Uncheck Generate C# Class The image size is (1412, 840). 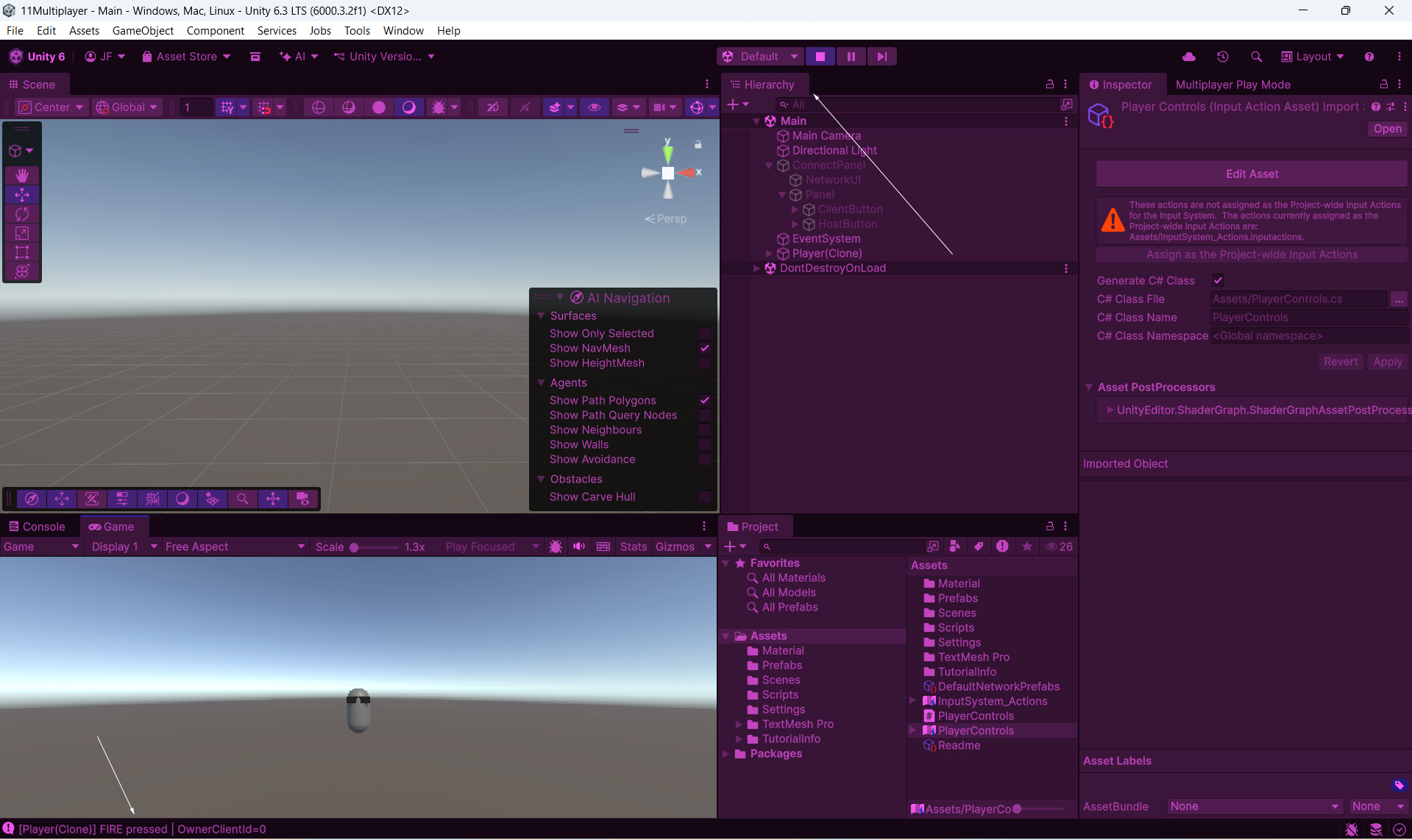[x=1218, y=280]
